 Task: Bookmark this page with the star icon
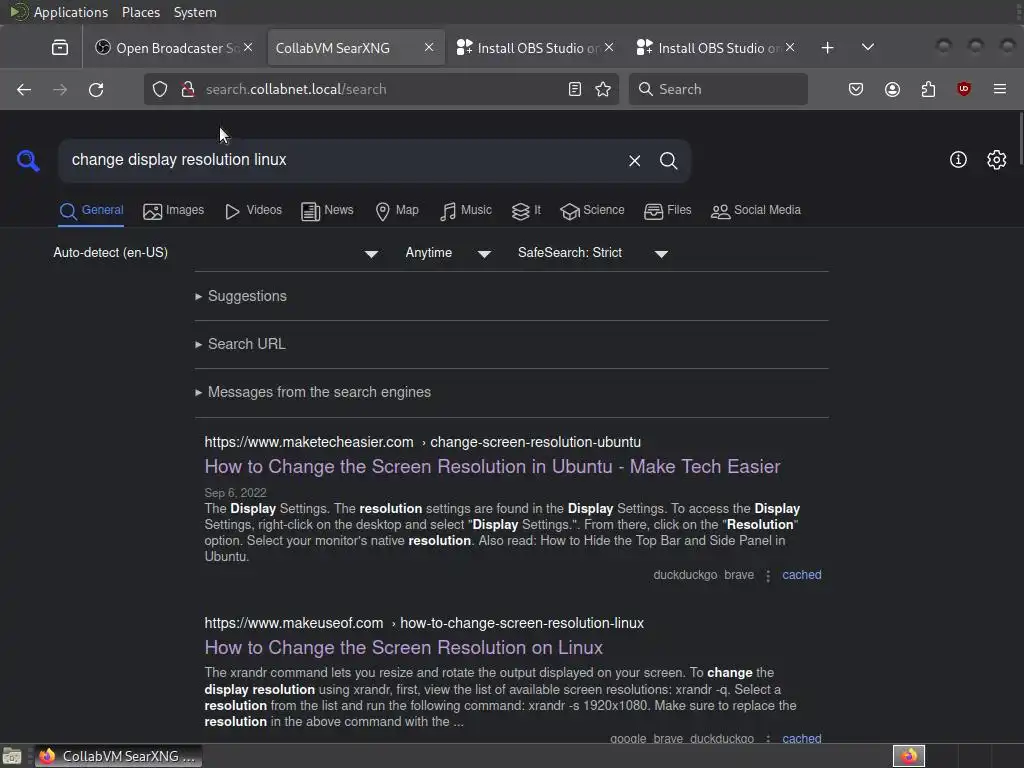(603, 89)
